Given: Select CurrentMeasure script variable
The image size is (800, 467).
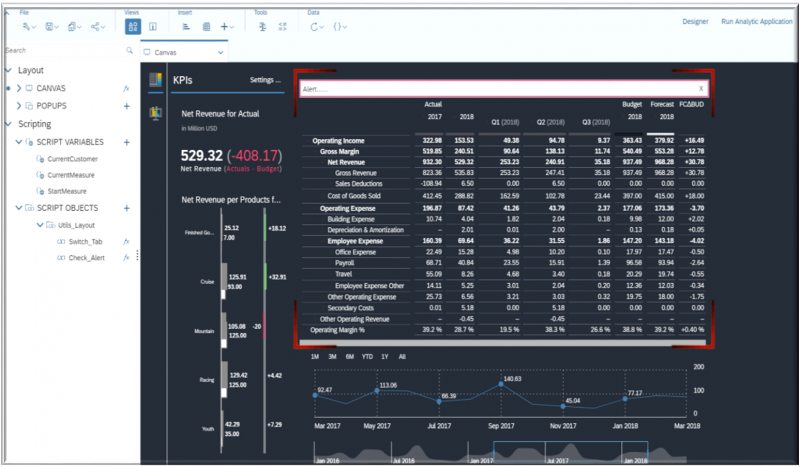Looking at the screenshot, I should [x=71, y=175].
